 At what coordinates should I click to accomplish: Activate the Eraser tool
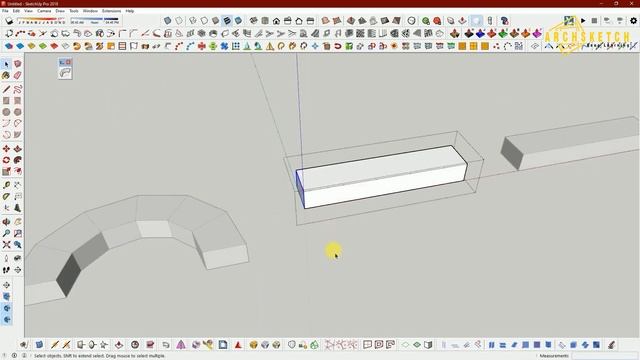coord(18,76)
